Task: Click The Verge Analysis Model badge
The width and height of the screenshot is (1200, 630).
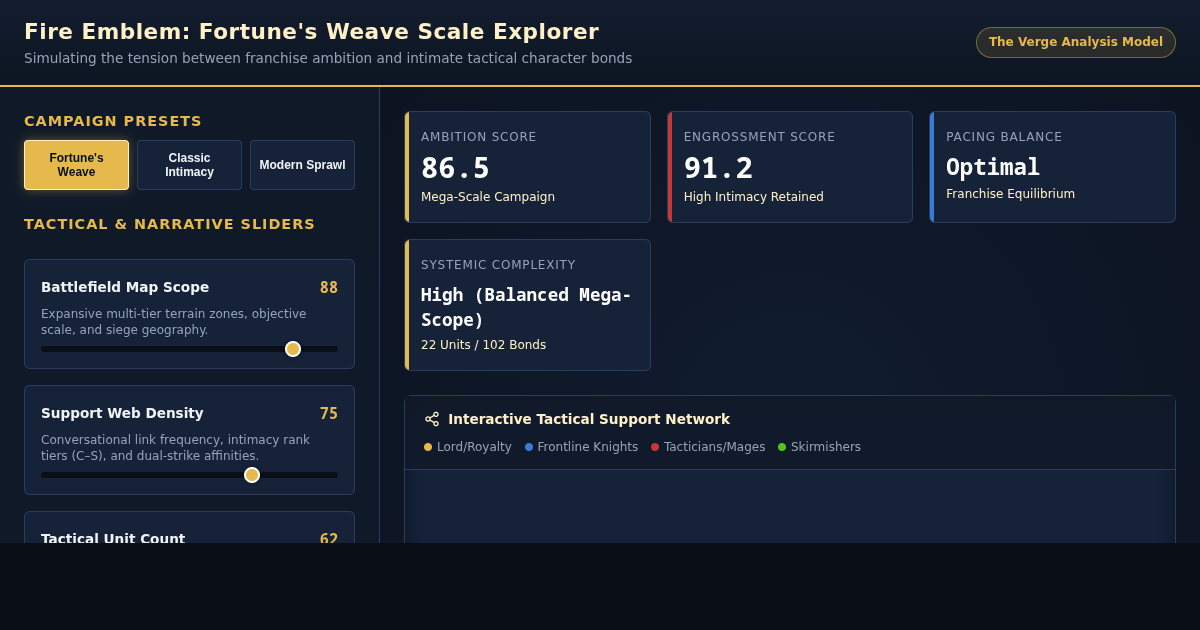Action: 1075,42
